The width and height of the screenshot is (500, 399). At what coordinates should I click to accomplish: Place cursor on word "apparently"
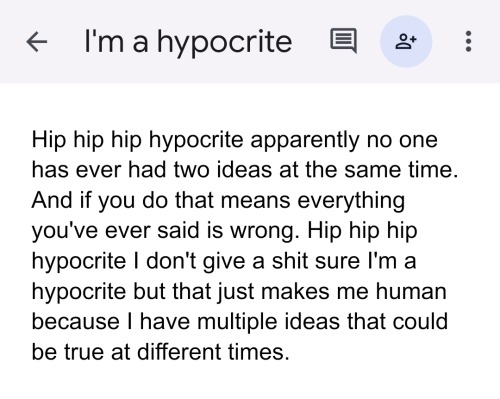pos(305,140)
